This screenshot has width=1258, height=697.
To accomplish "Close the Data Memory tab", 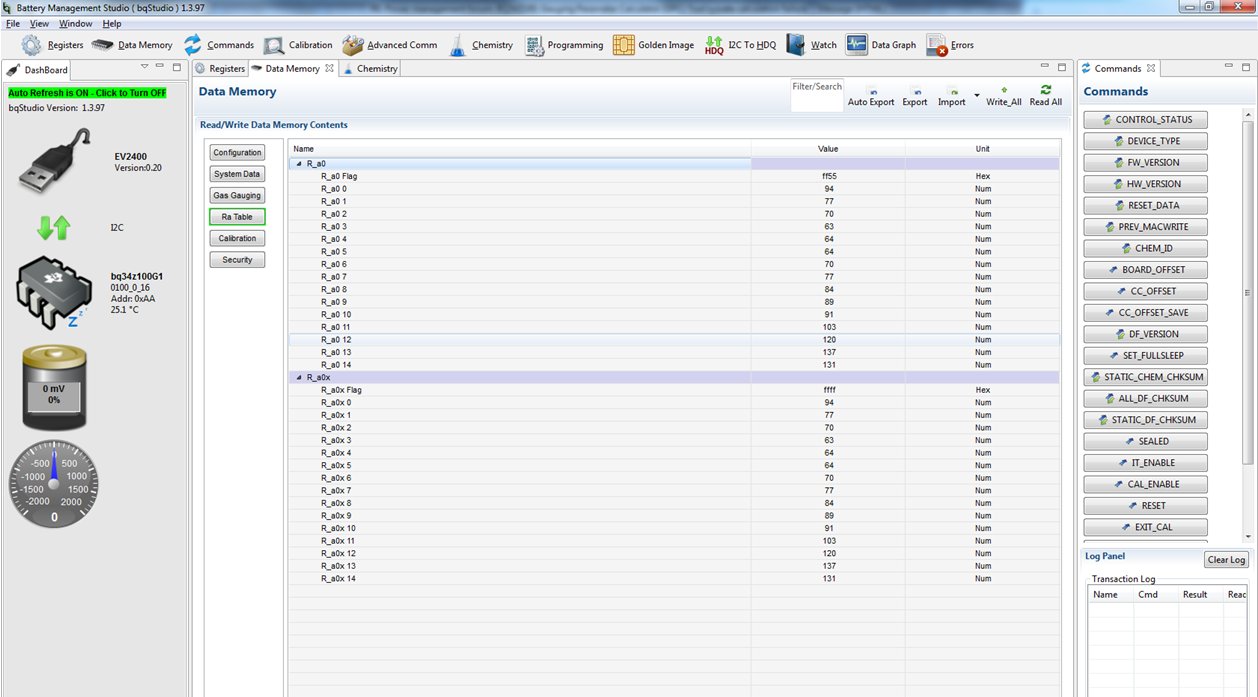I will point(329,68).
